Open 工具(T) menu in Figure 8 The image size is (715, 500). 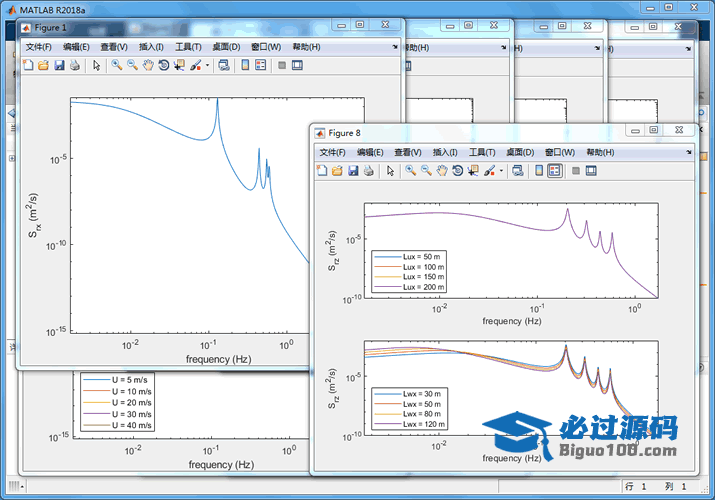[x=482, y=152]
